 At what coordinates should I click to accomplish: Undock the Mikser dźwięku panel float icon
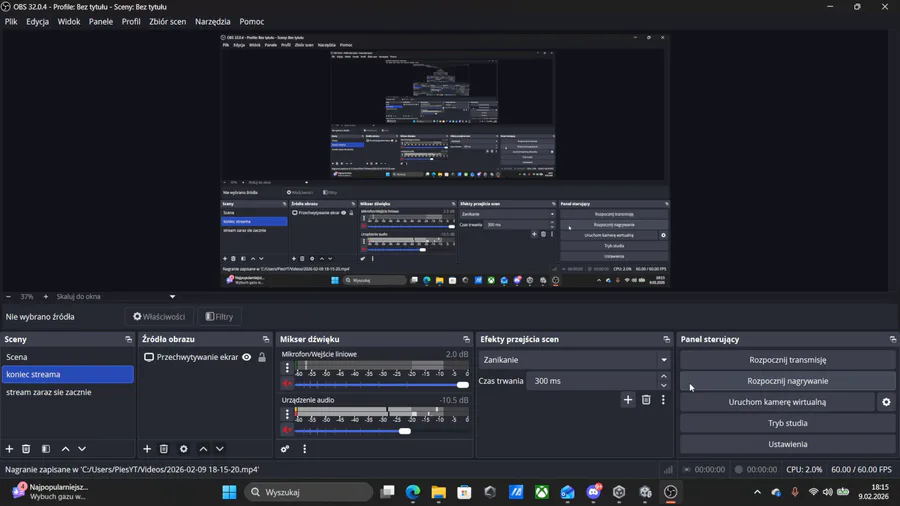tap(466, 340)
